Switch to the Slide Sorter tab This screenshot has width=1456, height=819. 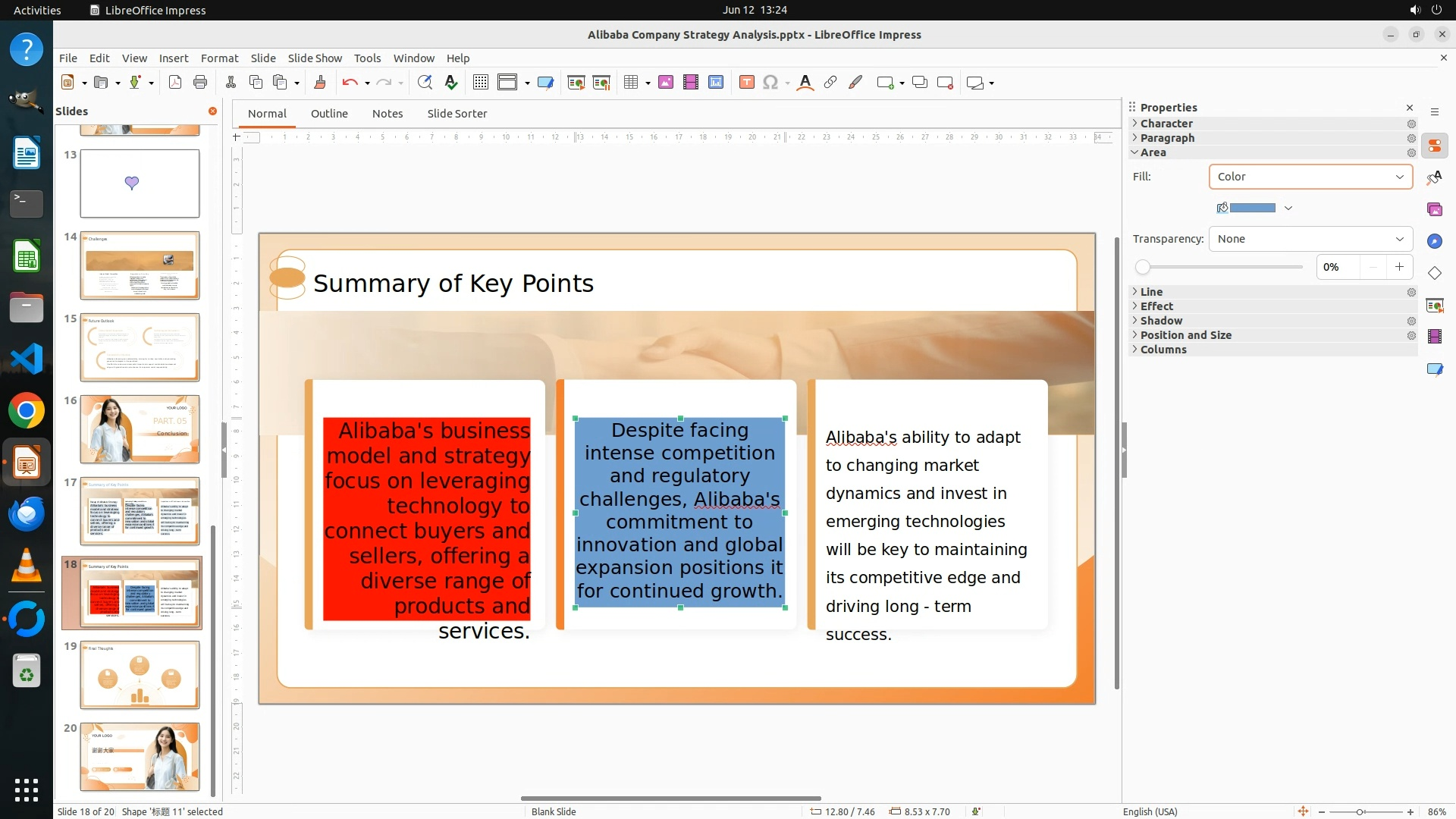point(457,114)
